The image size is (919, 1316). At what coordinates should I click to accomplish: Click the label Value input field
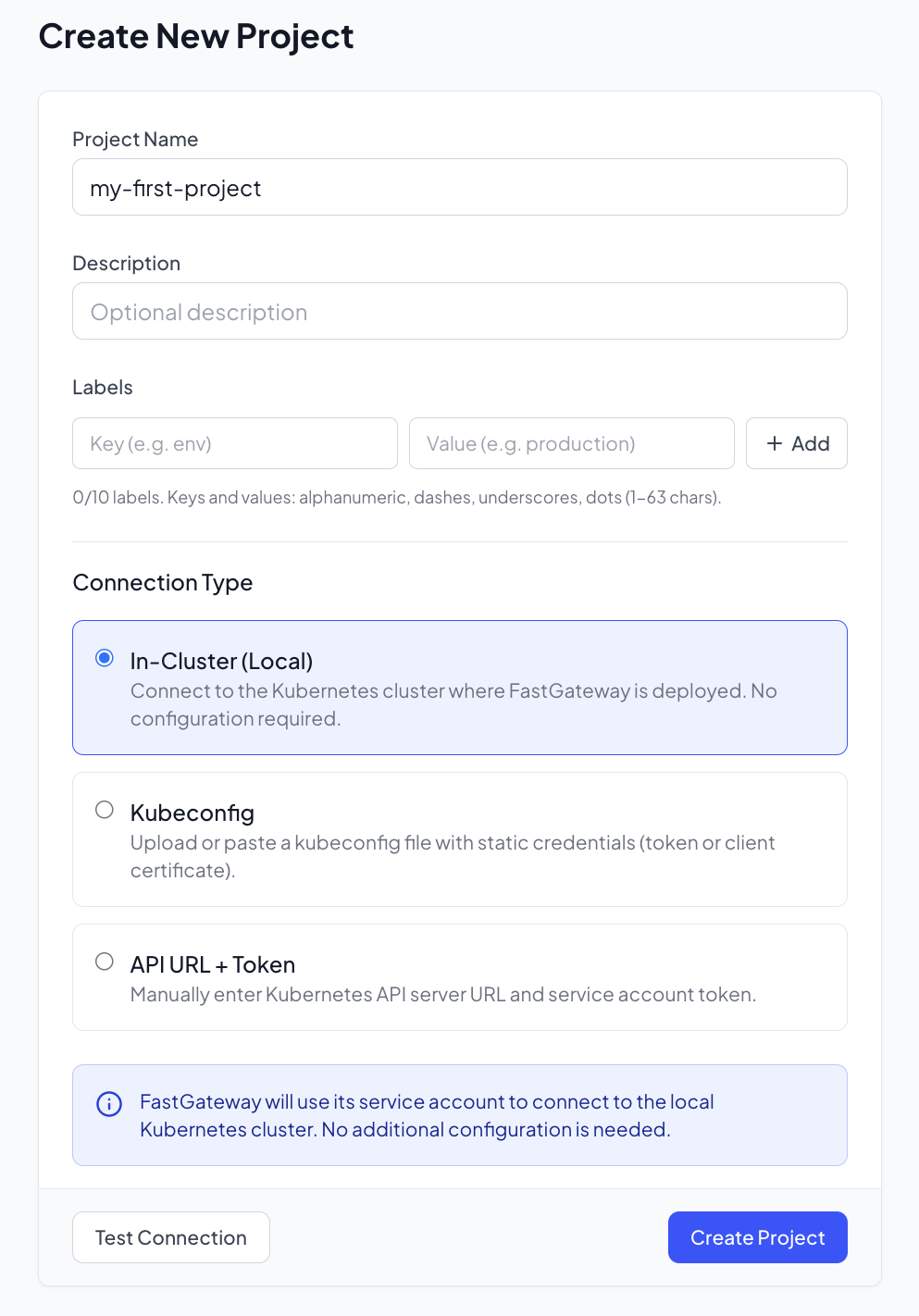tap(571, 443)
